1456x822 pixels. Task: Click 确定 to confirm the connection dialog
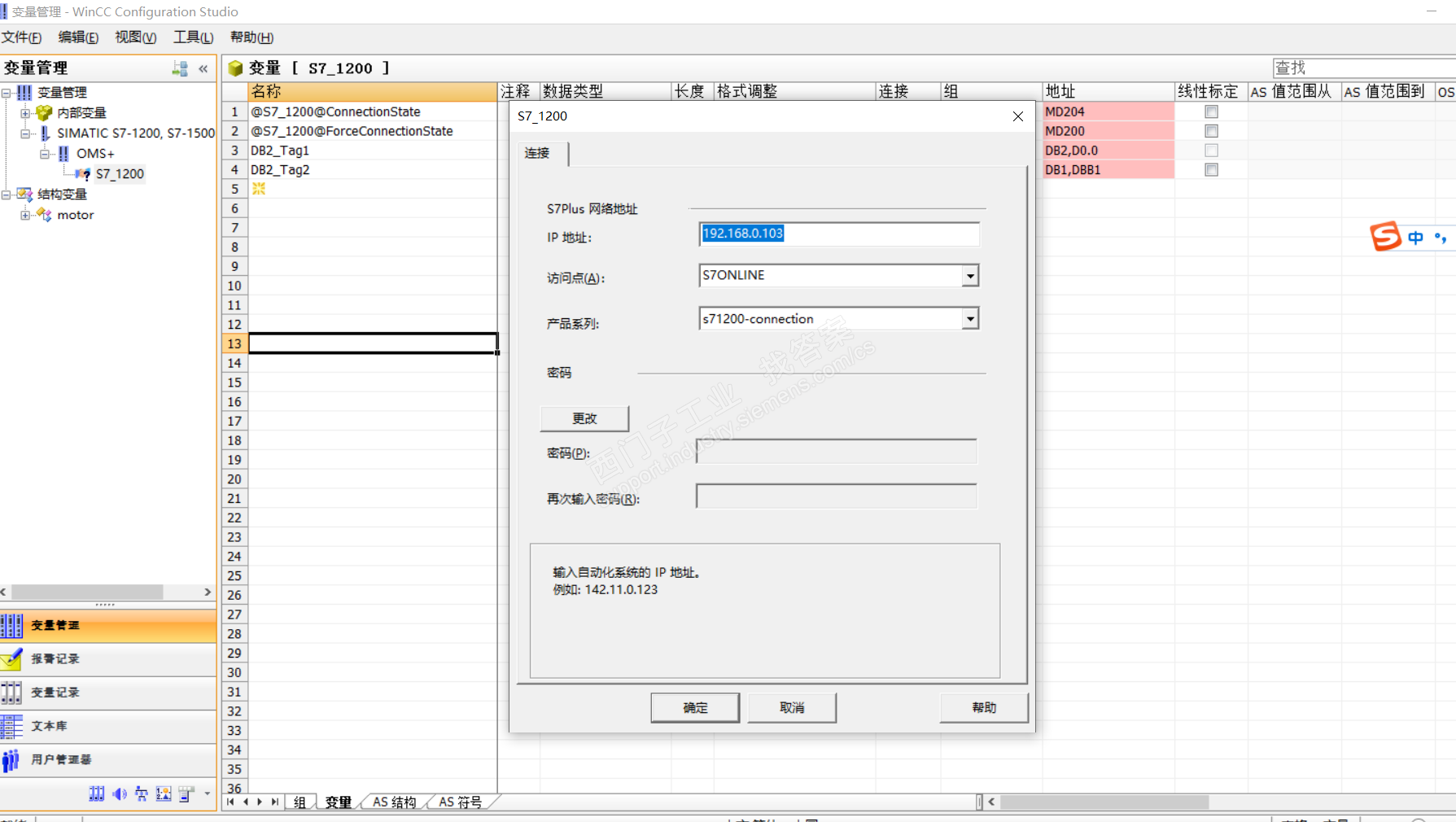tap(695, 708)
